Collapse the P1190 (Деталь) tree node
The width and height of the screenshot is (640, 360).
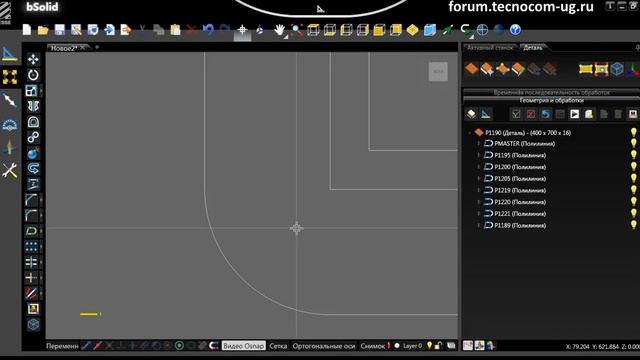coord(469,133)
